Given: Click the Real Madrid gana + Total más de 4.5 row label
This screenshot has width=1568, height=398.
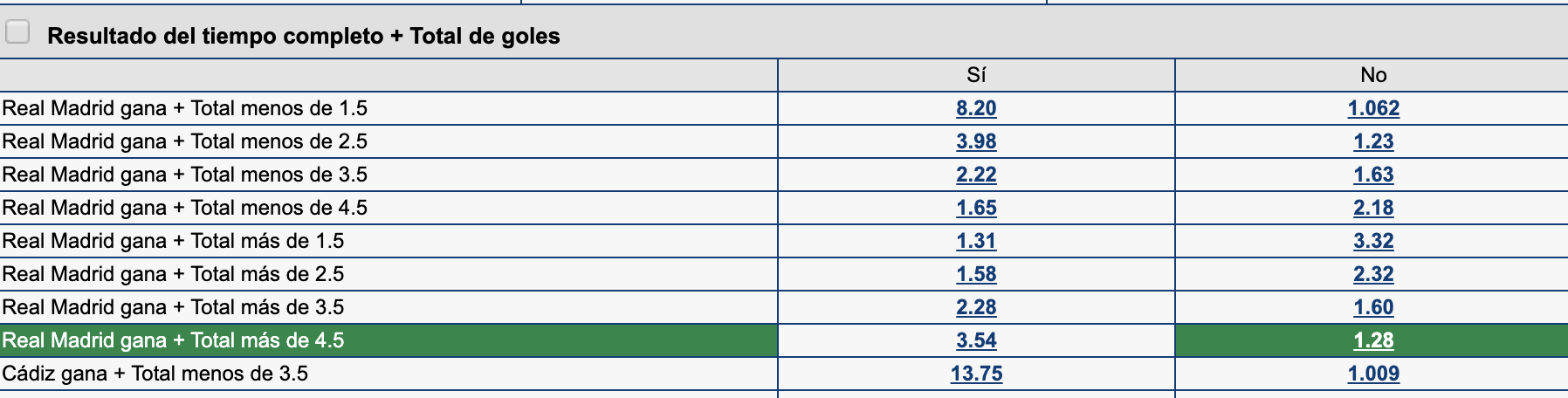Looking at the screenshot, I should tap(173, 340).
